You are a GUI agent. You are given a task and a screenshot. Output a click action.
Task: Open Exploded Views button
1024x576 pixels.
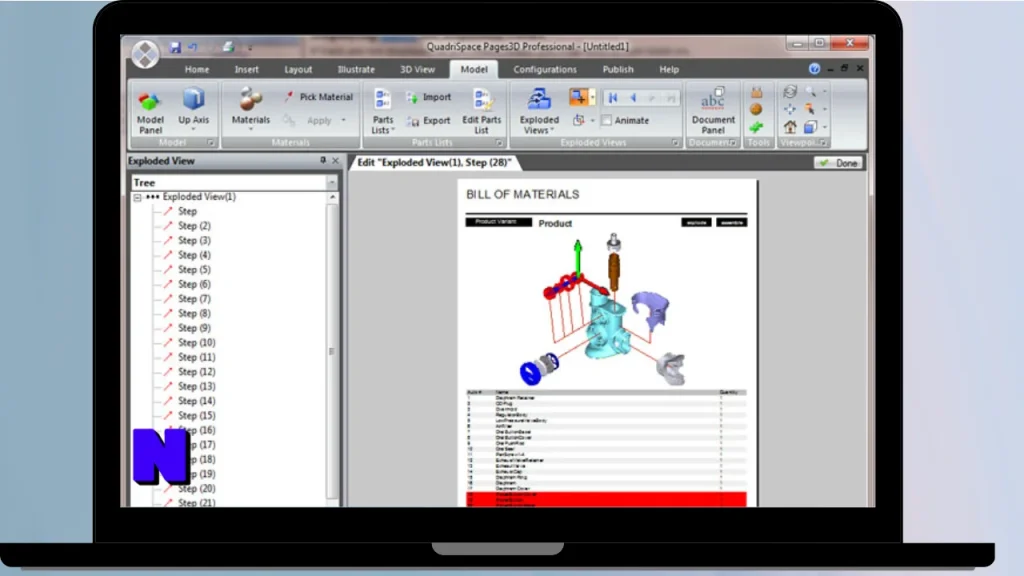pos(539,111)
